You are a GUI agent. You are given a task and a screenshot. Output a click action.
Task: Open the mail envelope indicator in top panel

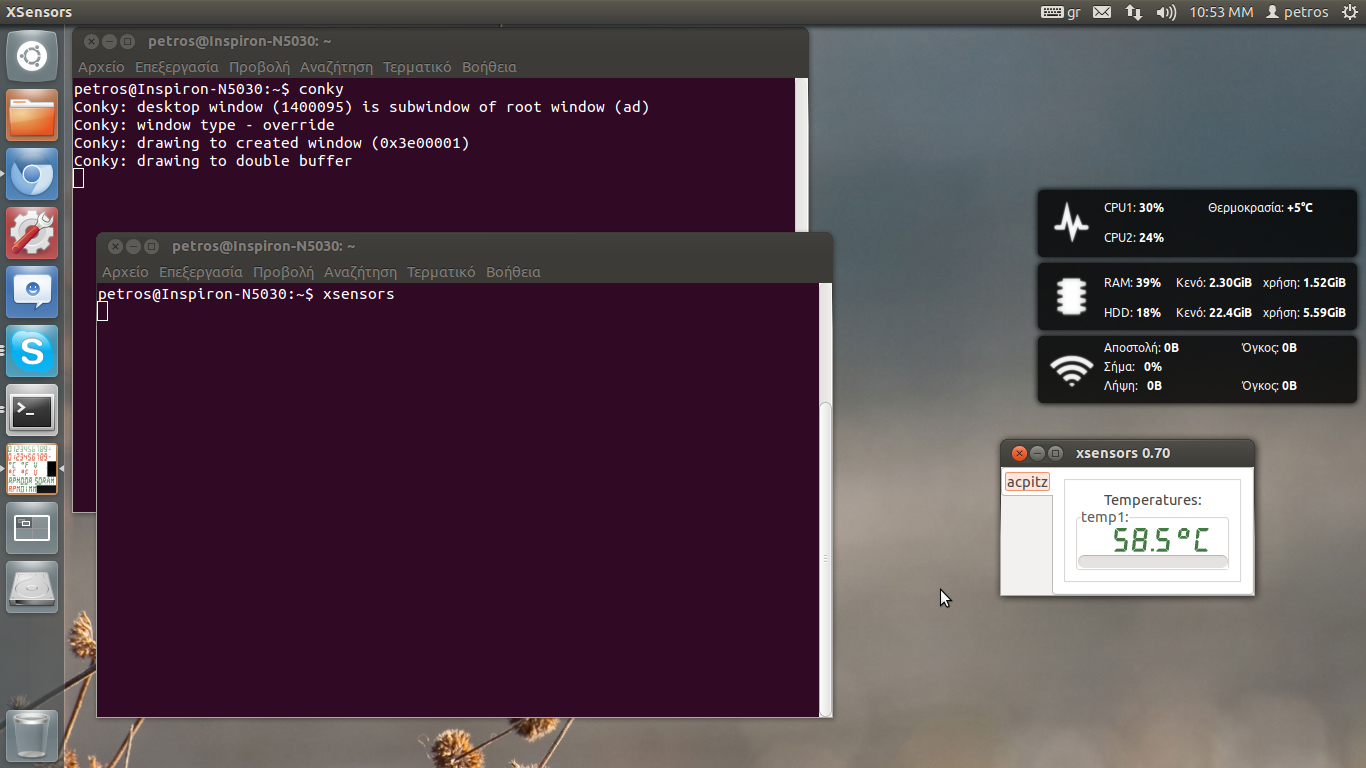point(1101,12)
